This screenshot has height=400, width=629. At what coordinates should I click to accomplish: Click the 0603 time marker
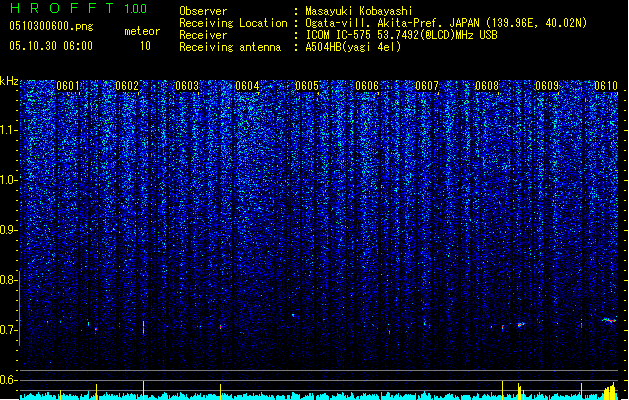click(x=187, y=86)
